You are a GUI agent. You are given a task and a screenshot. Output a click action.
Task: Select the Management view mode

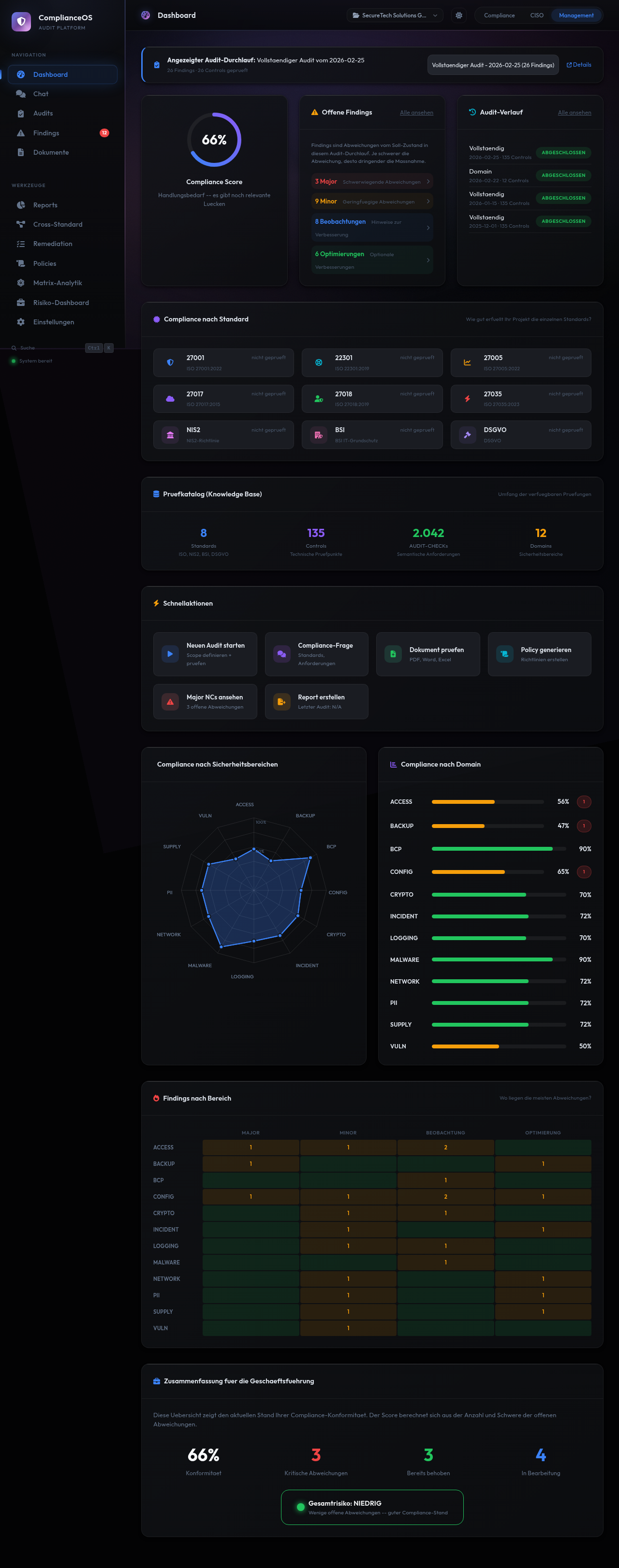click(x=576, y=15)
